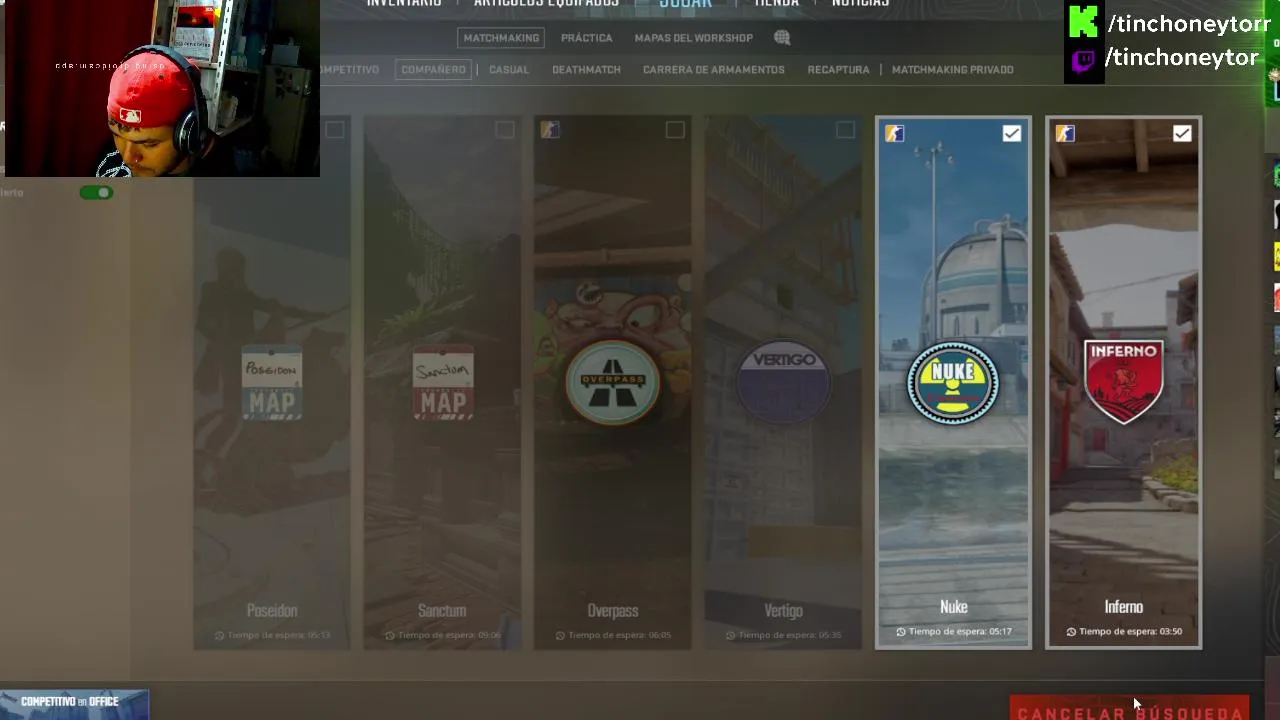Open Mapas del Workshop tab
The width and height of the screenshot is (1280, 720).
point(693,38)
